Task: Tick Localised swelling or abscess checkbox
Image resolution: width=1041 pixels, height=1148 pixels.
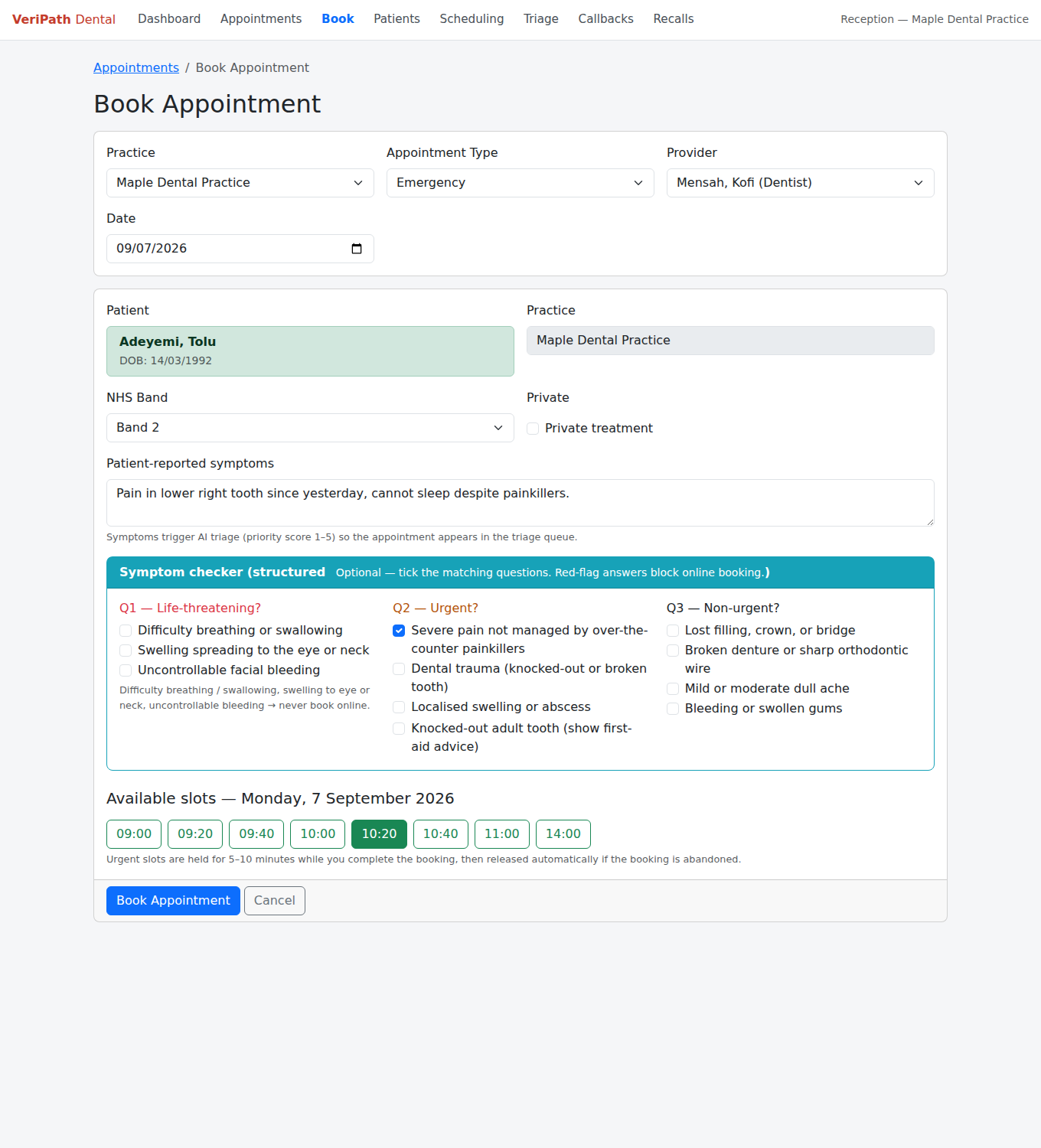Action: coord(399,707)
